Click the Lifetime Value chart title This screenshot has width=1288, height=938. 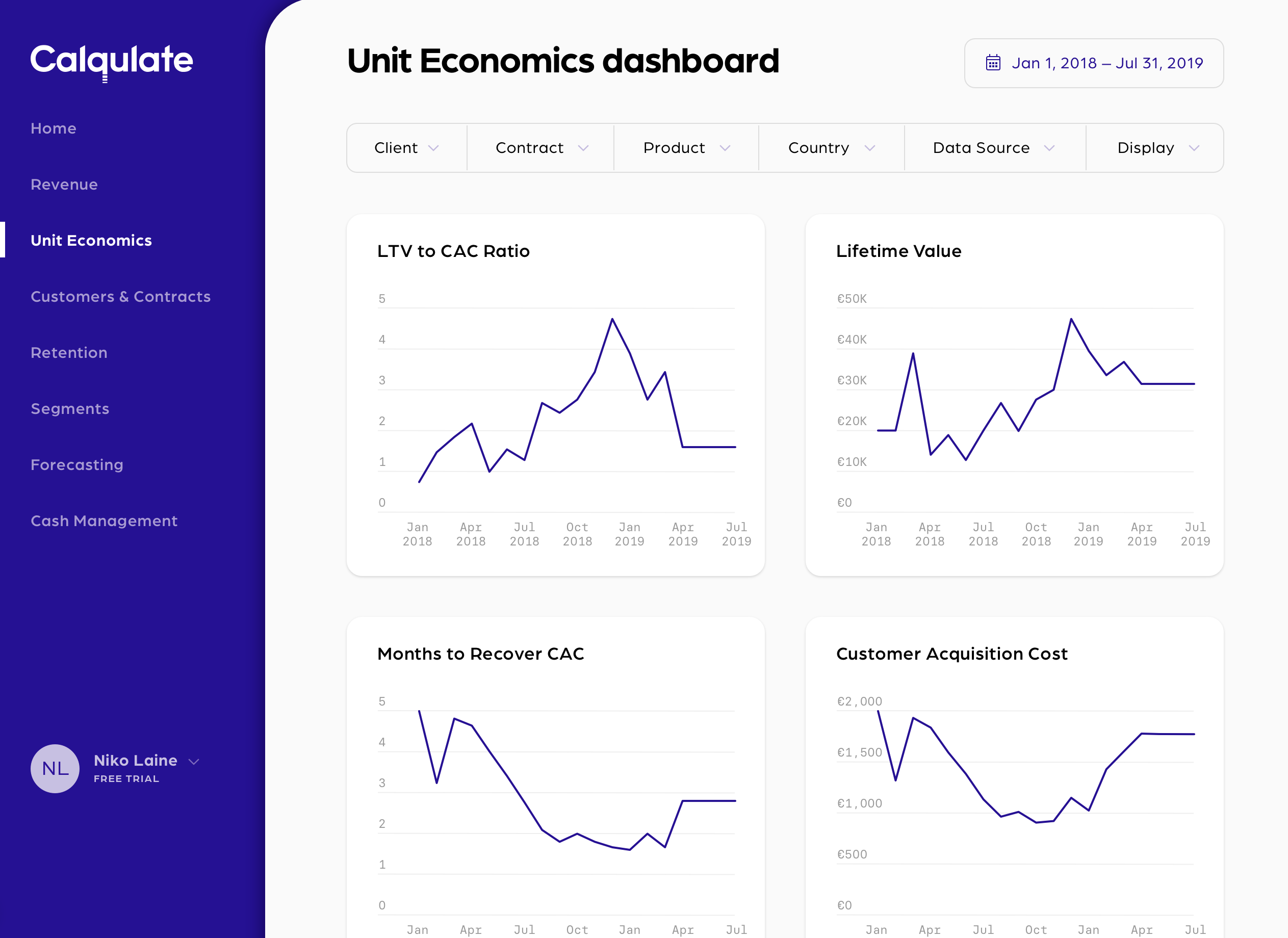(x=898, y=251)
